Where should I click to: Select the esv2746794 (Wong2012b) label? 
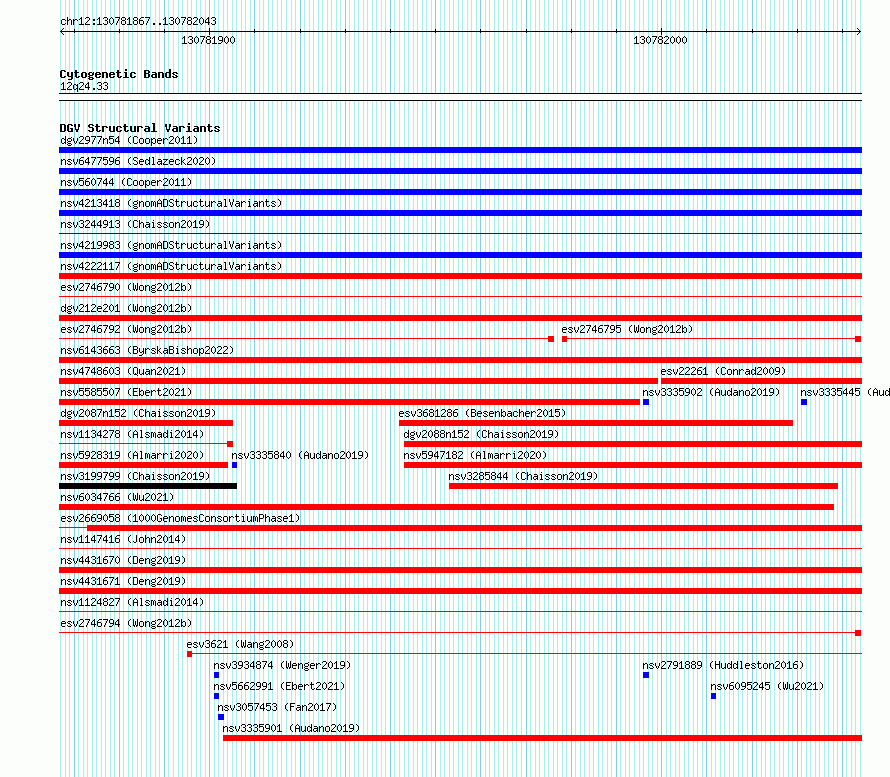pyautogui.click(x=126, y=623)
